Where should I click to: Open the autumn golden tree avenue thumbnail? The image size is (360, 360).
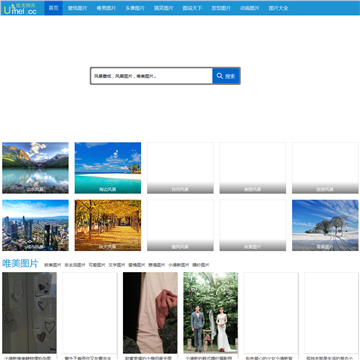pos(108,225)
